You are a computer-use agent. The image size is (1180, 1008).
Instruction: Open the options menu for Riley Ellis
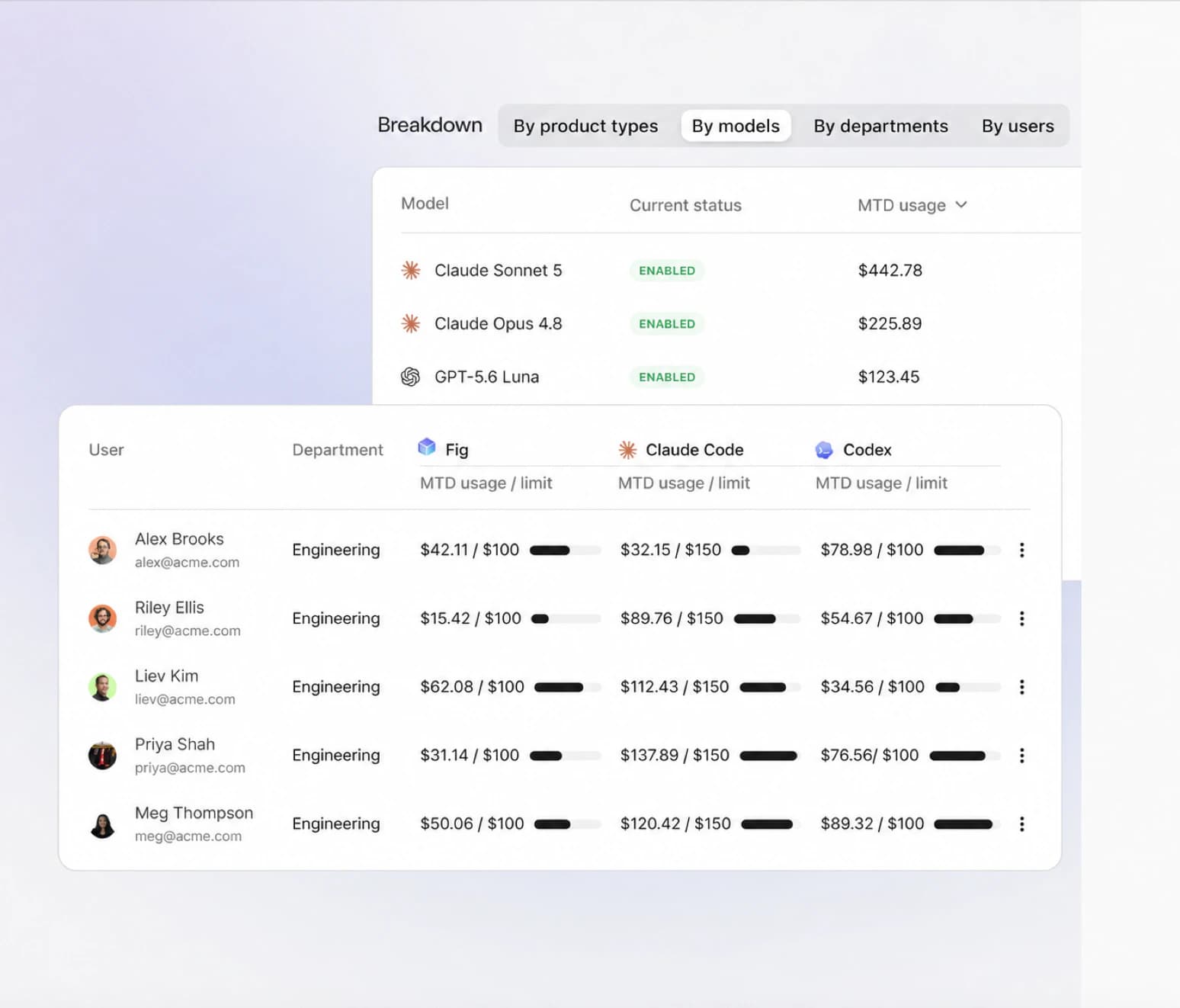click(x=1021, y=618)
